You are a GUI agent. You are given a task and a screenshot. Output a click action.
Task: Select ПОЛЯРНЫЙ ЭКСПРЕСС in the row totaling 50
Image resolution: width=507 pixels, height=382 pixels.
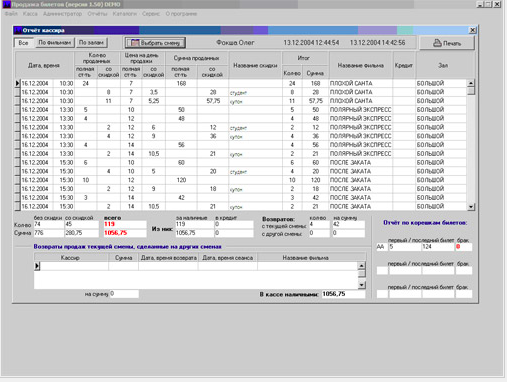[x=361, y=110]
